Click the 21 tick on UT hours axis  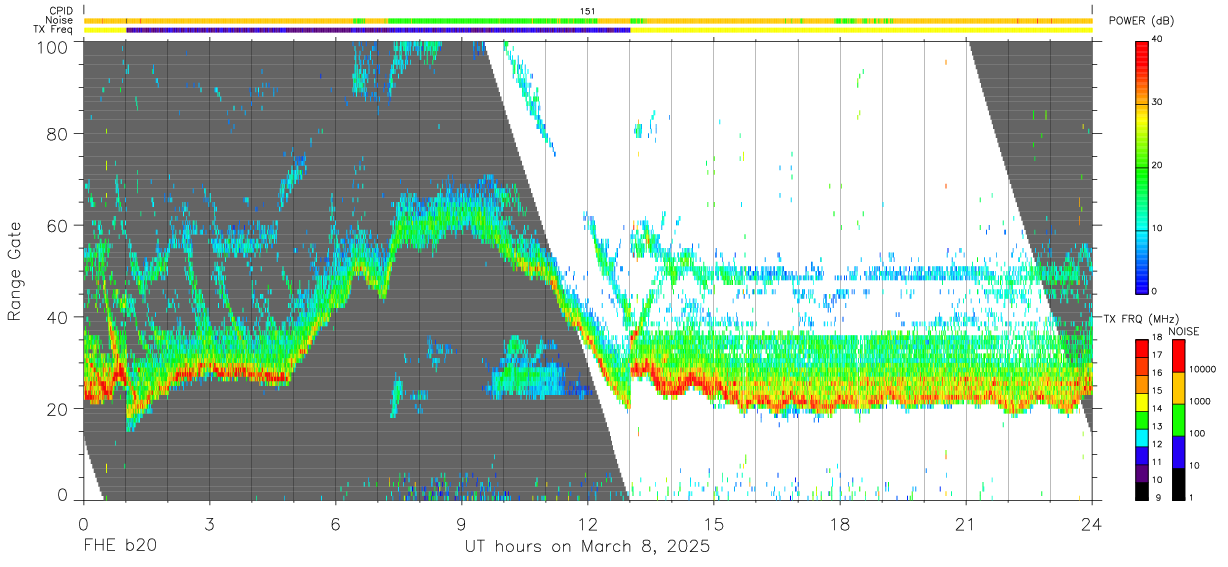click(965, 523)
